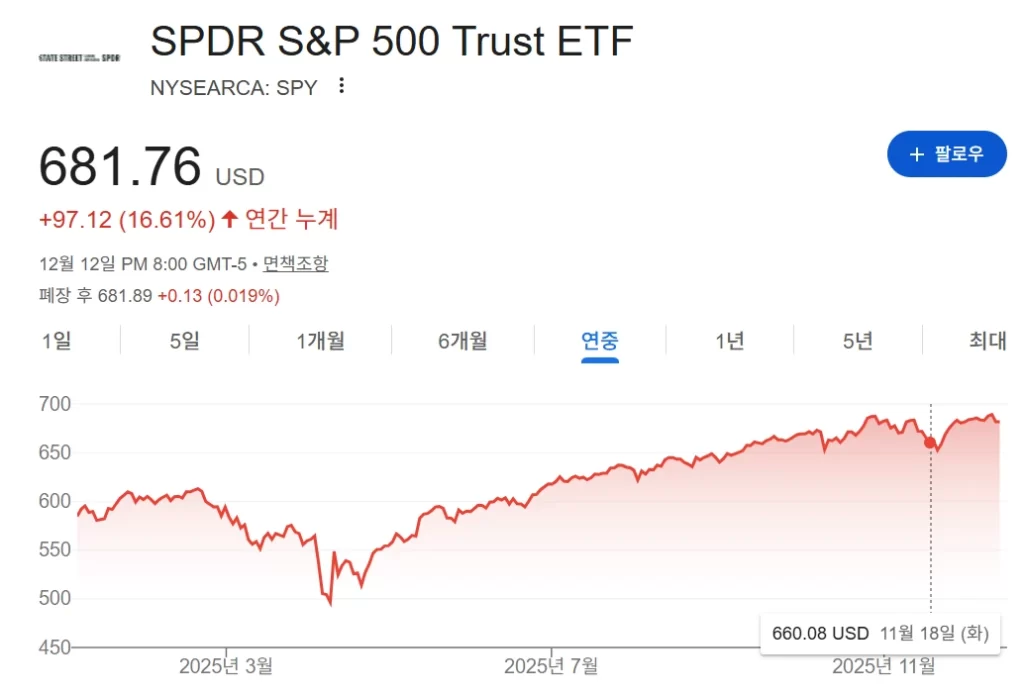Click the plus icon on follow button
Image resolution: width=1024 pixels, height=696 pixels.
click(916, 154)
